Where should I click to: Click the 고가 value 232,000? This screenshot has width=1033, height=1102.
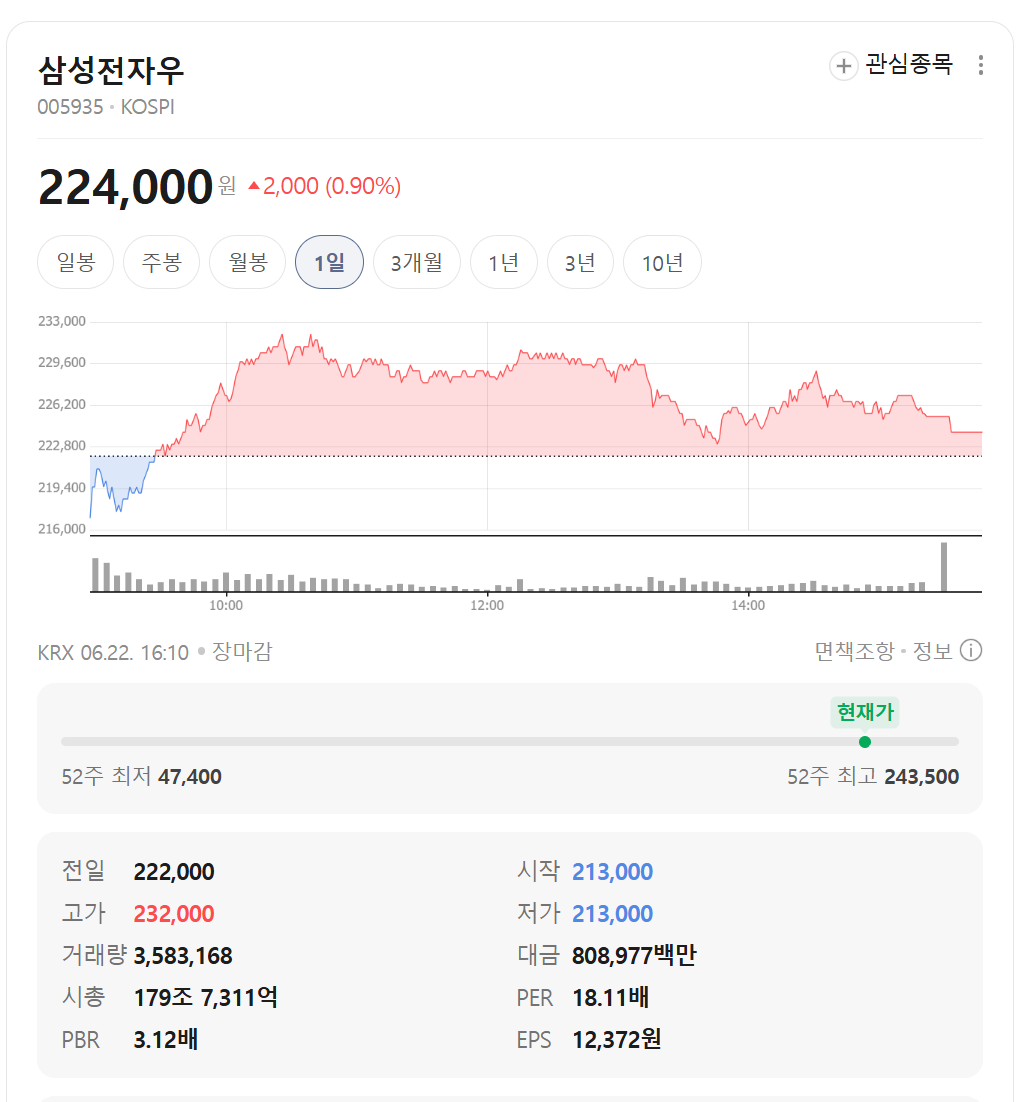(174, 914)
